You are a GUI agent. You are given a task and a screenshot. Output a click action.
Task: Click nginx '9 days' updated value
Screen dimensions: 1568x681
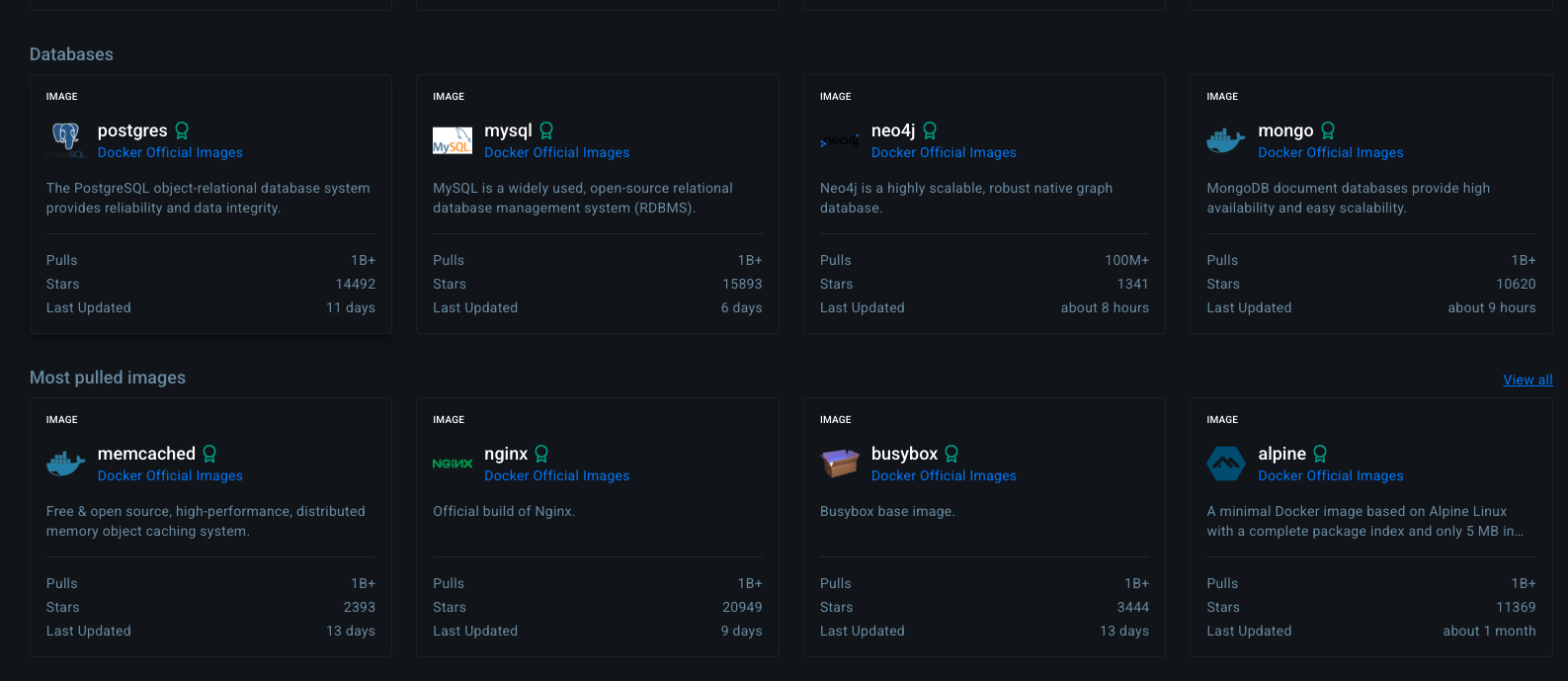tap(742, 631)
